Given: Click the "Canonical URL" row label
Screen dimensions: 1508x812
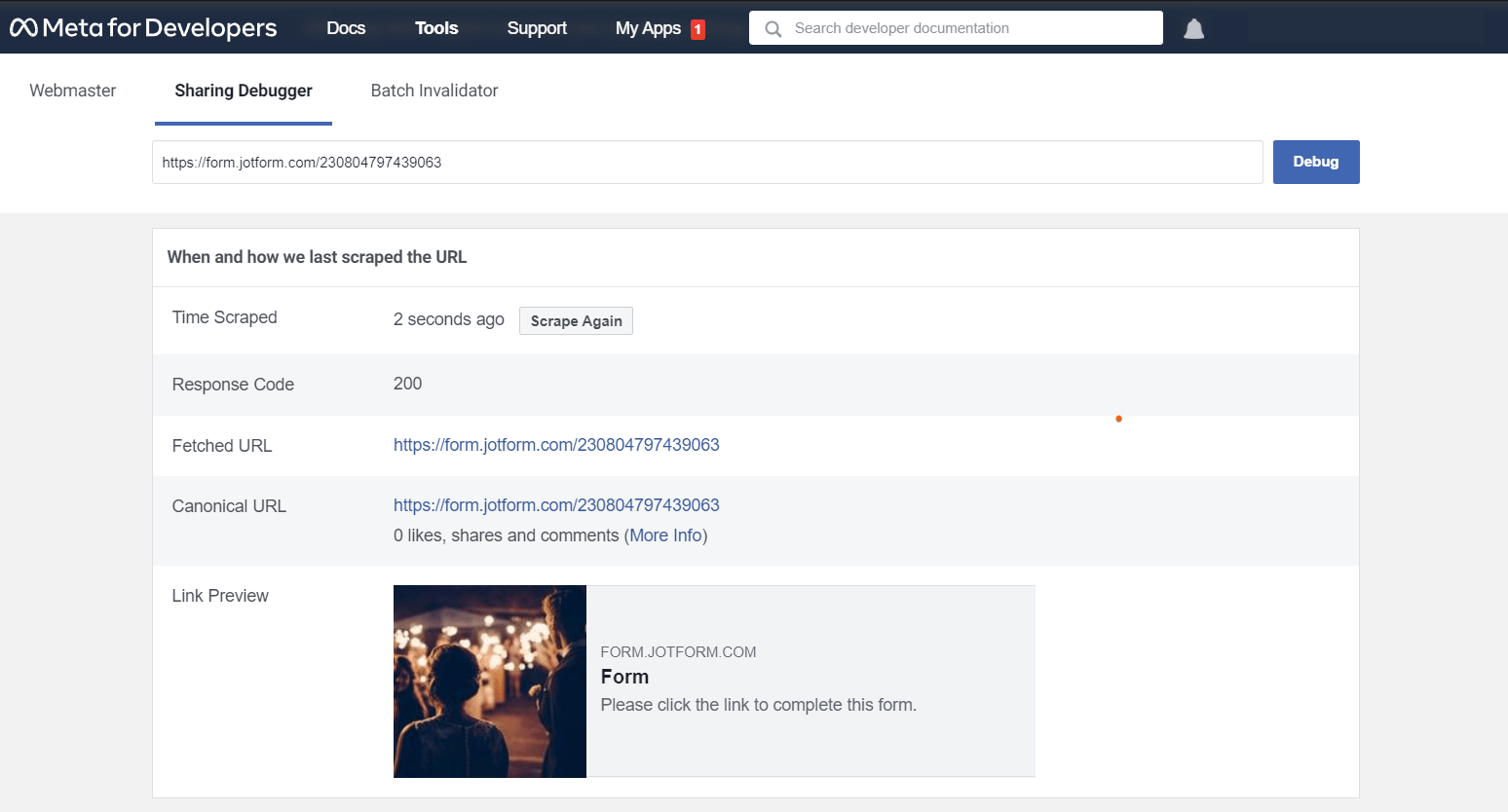Looking at the screenshot, I should (x=229, y=506).
